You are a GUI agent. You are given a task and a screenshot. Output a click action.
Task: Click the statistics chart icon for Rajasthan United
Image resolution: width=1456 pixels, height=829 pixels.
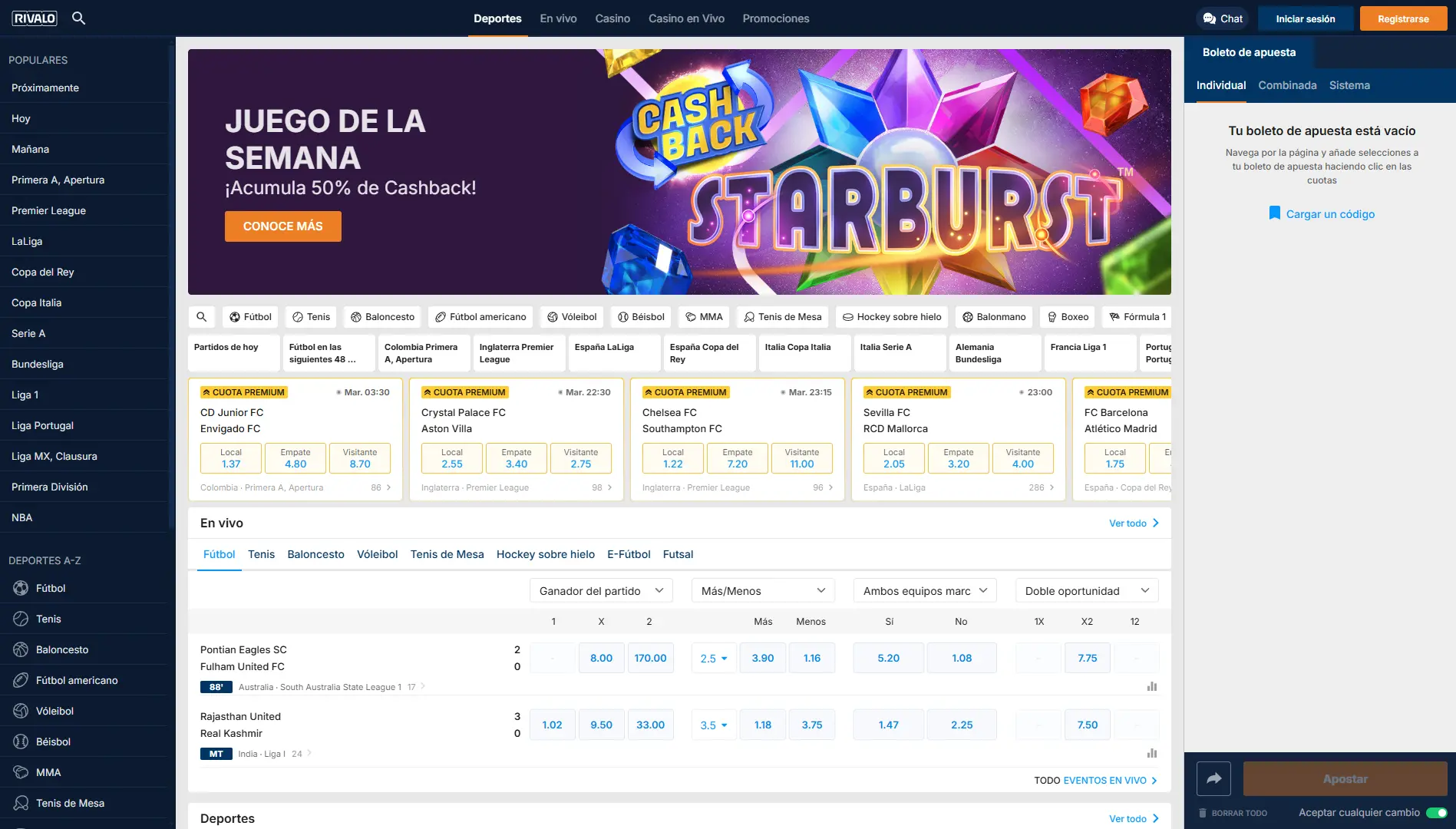1151,753
